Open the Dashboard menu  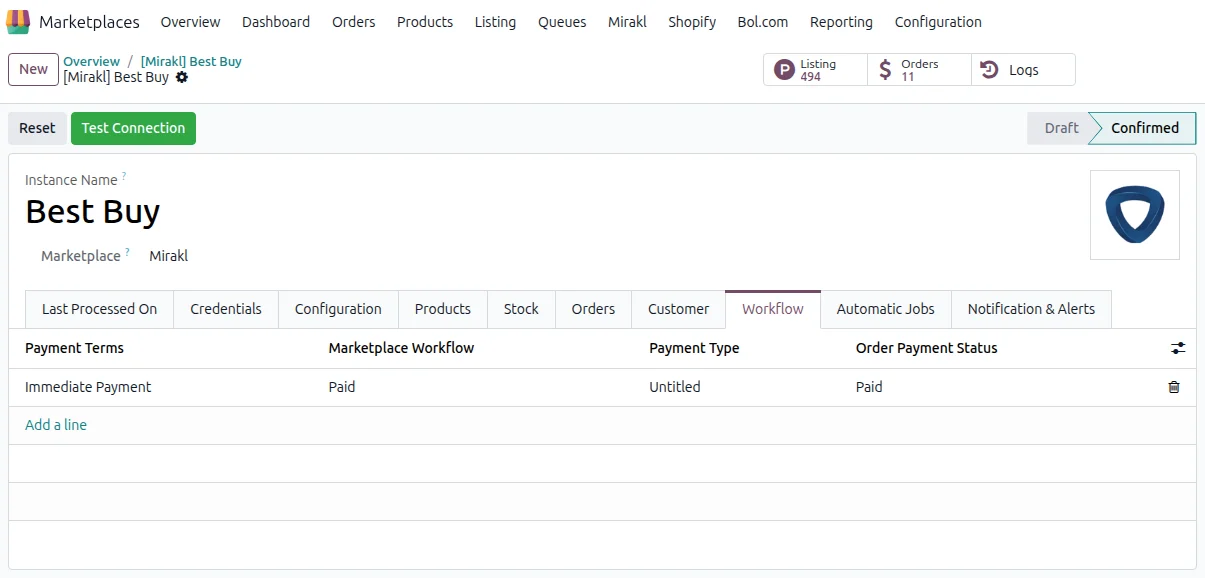coord(276,22)
